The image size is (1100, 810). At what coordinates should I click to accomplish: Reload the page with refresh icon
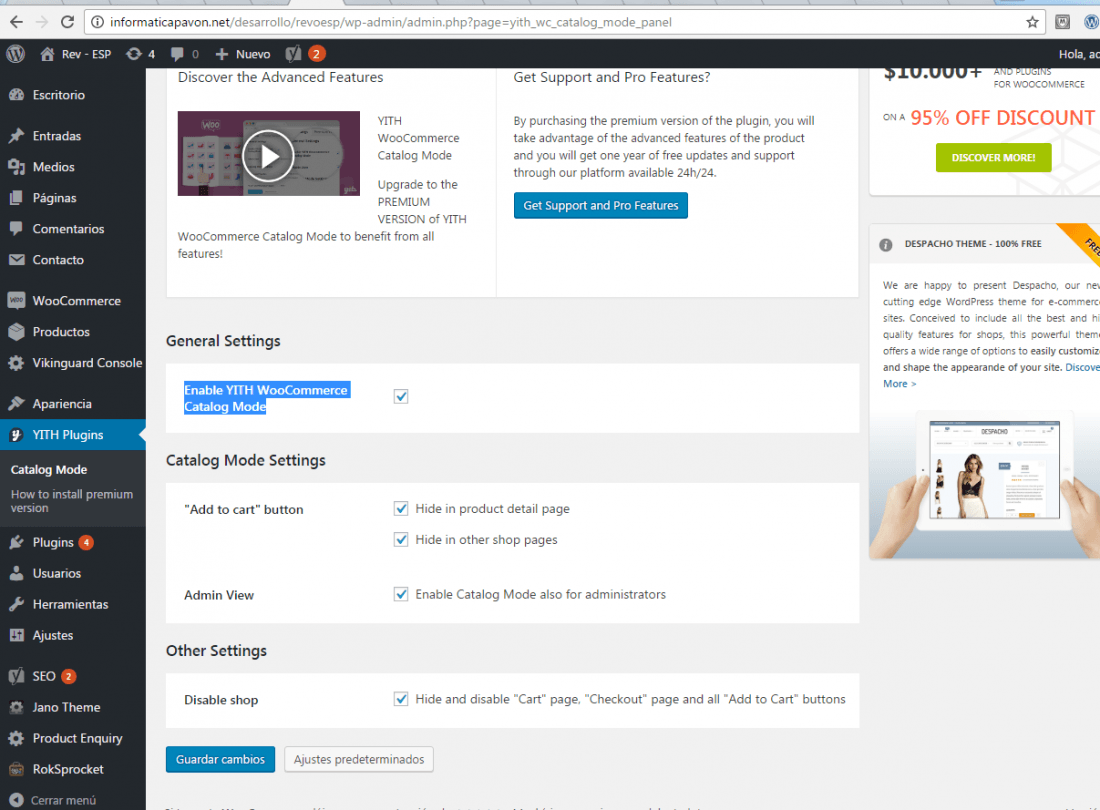click(67, 22)
